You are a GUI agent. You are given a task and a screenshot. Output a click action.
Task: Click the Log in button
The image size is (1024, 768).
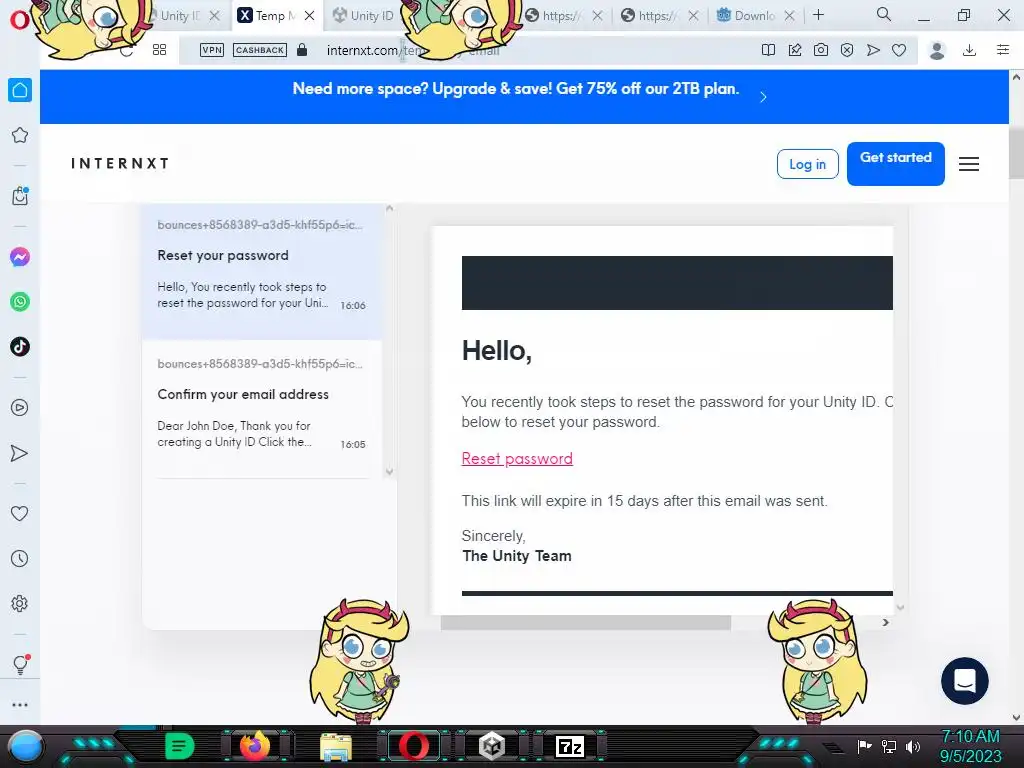pyautogui.click(x=808, y=164)
